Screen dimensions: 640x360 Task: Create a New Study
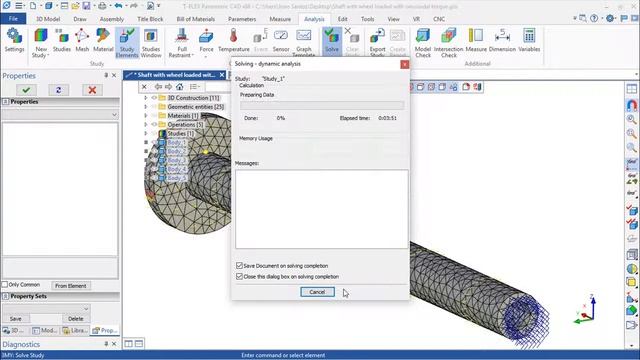point(41,42)
